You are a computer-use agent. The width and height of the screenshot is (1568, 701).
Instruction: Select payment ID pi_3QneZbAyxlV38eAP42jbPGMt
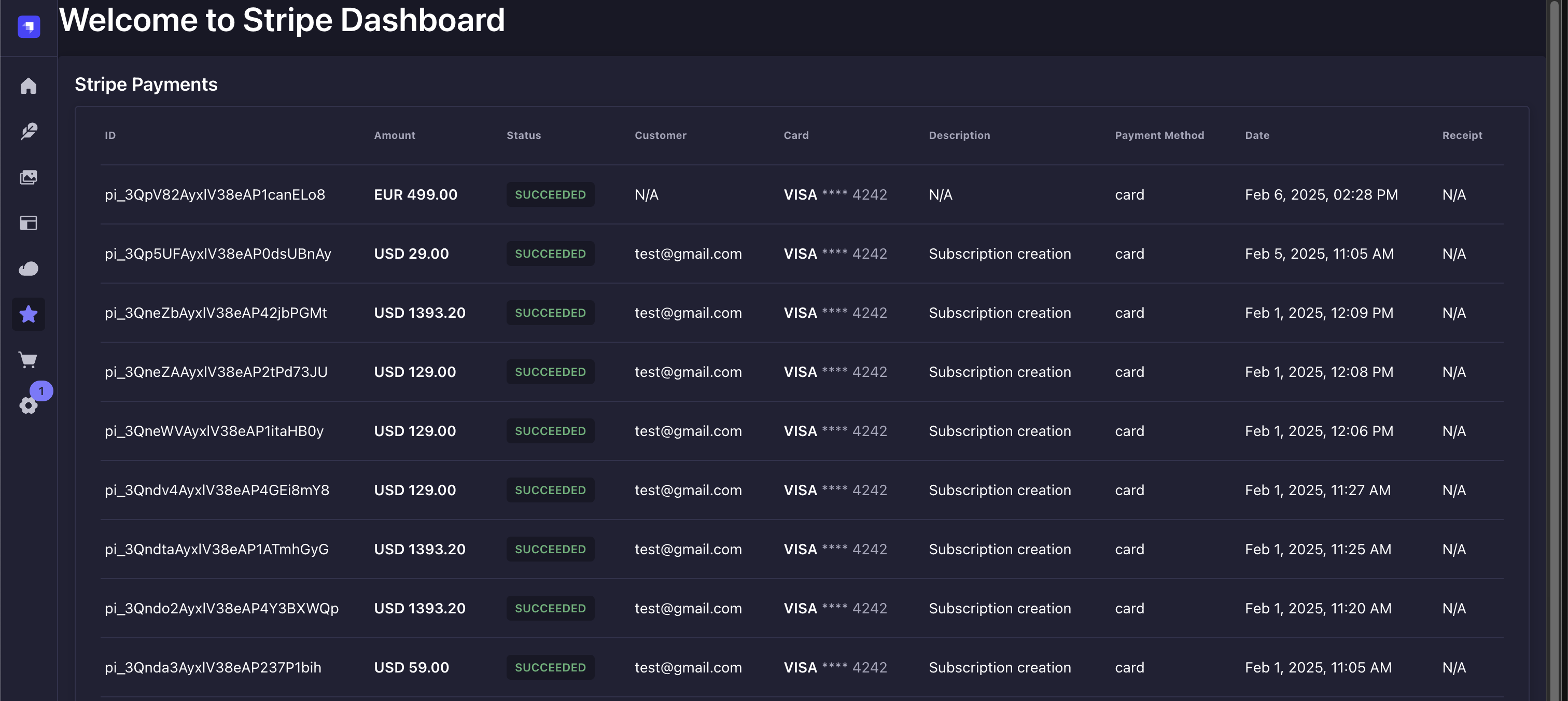point(216,313)
